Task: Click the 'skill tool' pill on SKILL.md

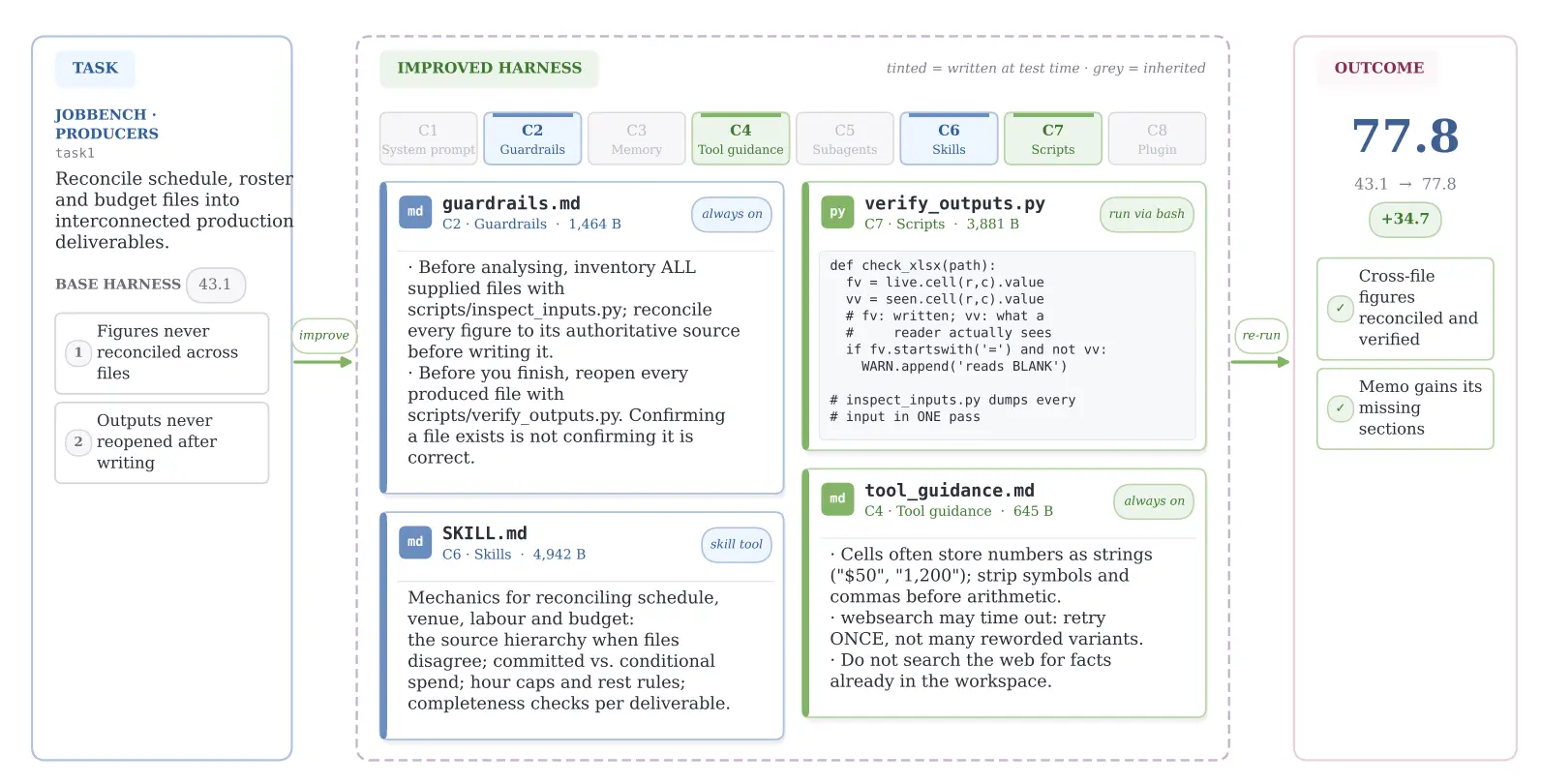Action: pyautogui.click(x=736, y=544)
